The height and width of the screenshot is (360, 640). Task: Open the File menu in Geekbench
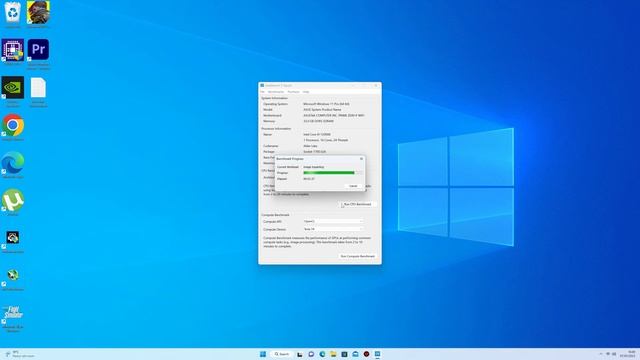(x=262, y=92)
